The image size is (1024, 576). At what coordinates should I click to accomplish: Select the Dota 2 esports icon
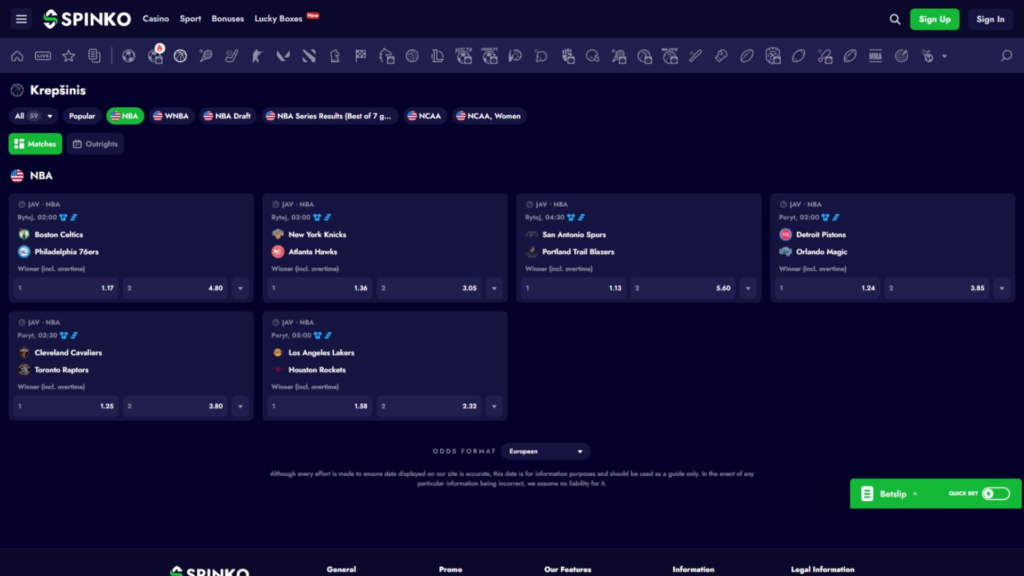pyautogui.click(x=309, y=56)
